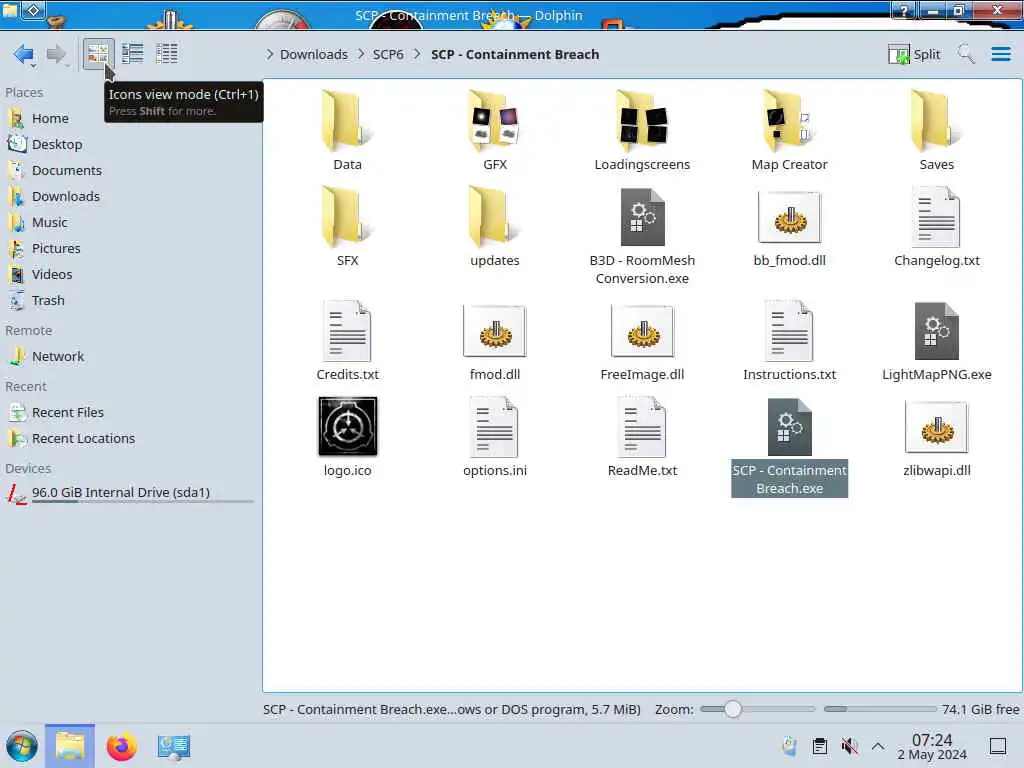Open the system settings taskbar icon
The height and width of the screenshot is (768, 1024).
pyautogui.click(x=173, y=746)
